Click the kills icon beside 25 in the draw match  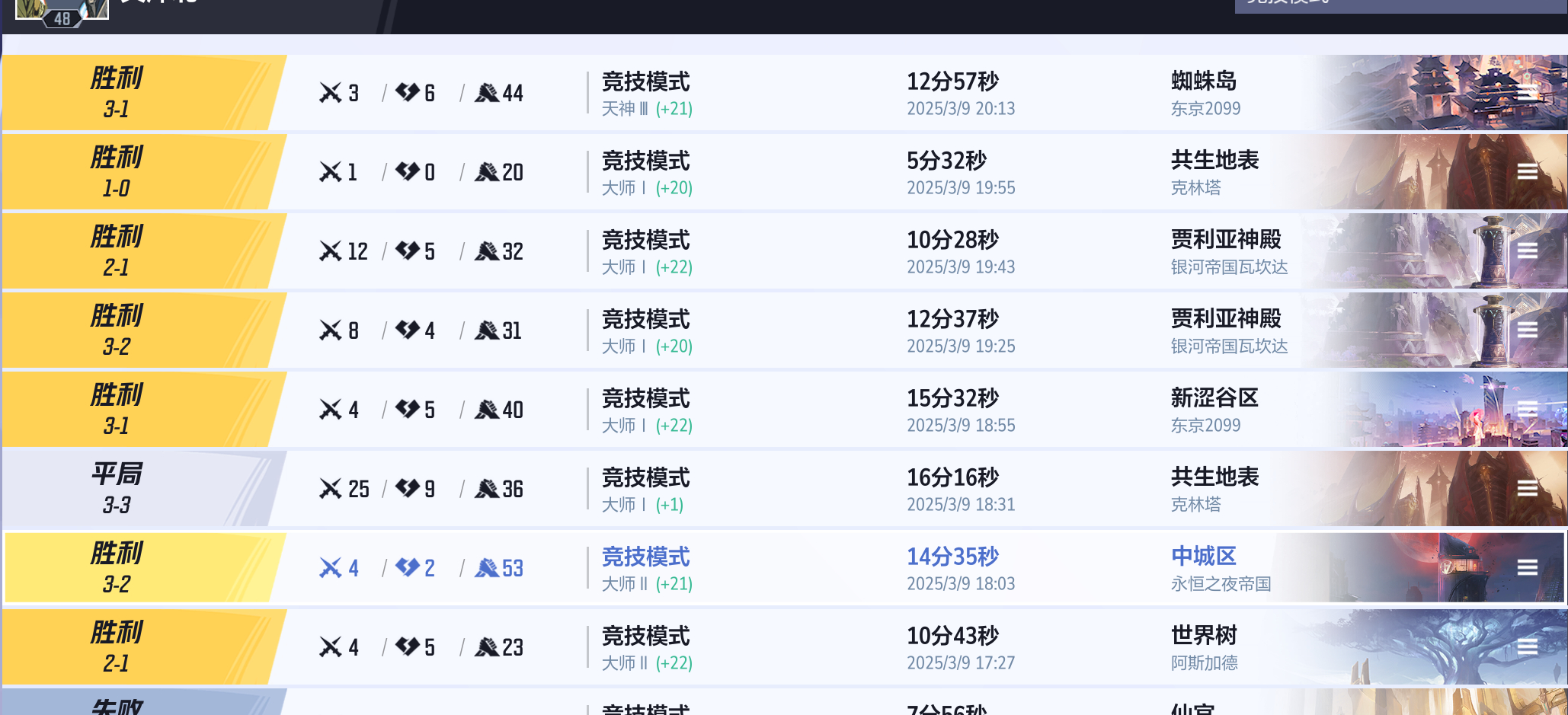click(330, 489)
